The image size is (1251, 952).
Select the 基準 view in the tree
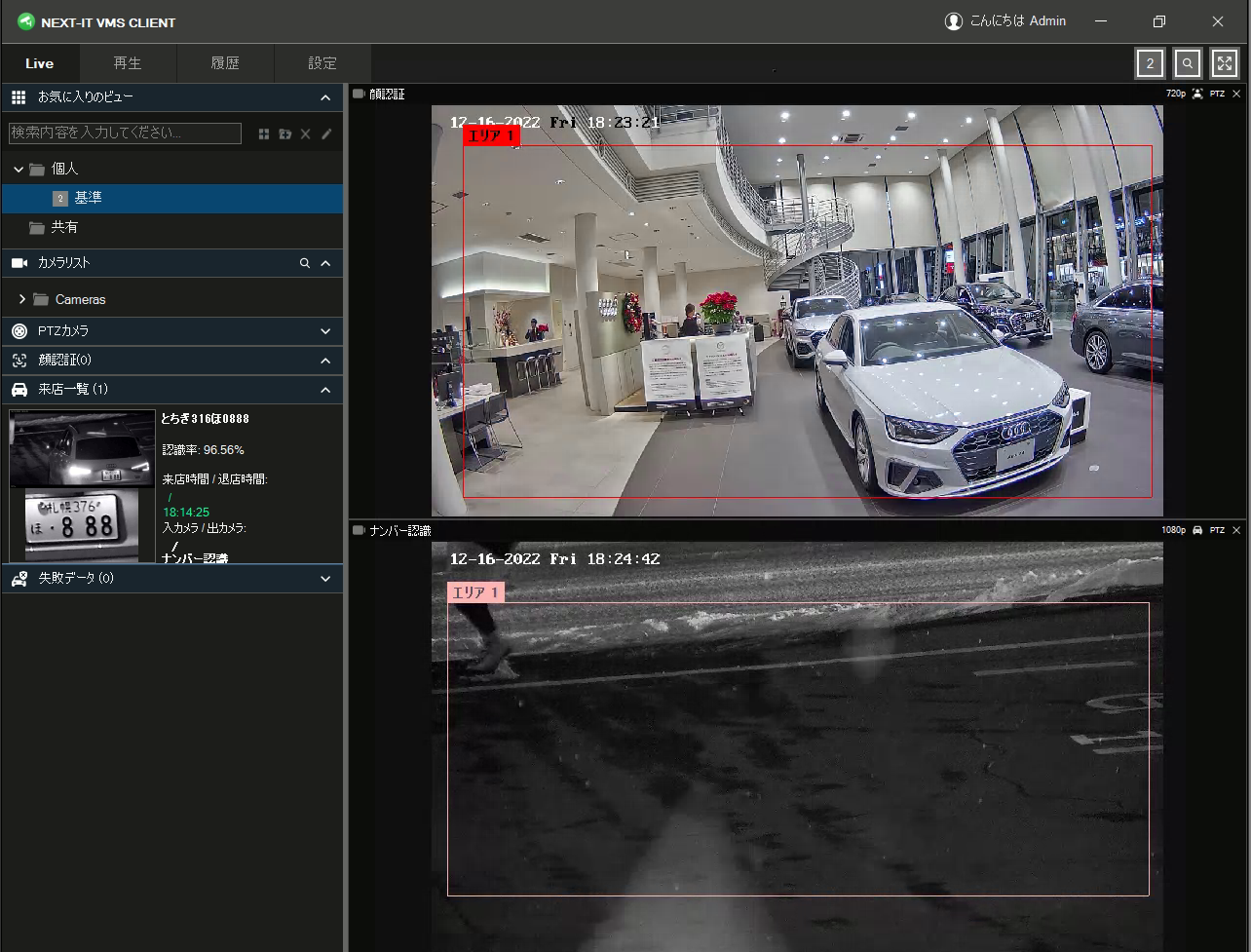pyautogui.click(x=89, y=198)
